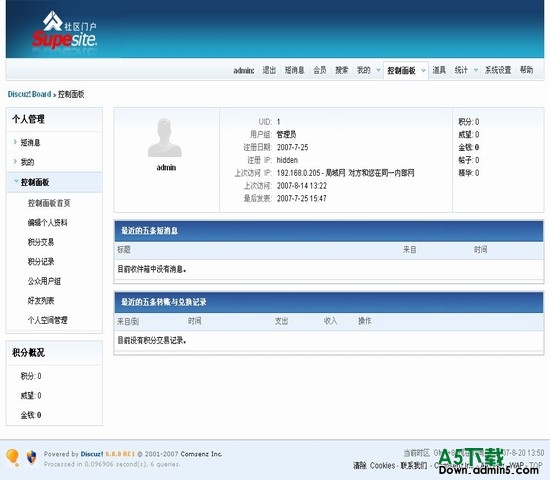This screenshot has height=480, width=550.
Task: Click 金钱: 0 in the 积分概况 panel
Action: 31,415
